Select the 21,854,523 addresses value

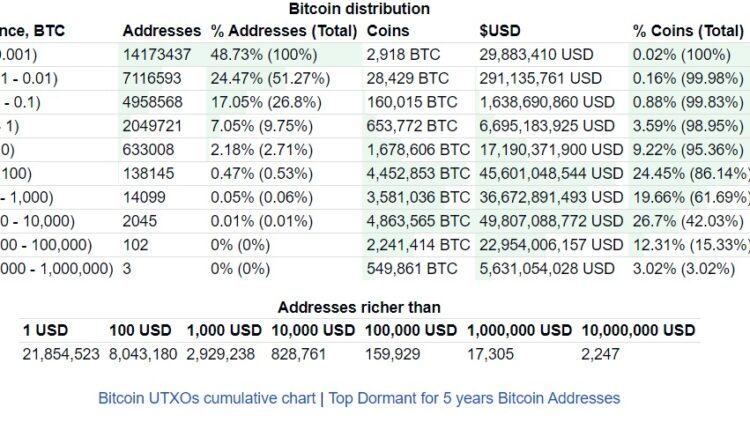[61, 354]
